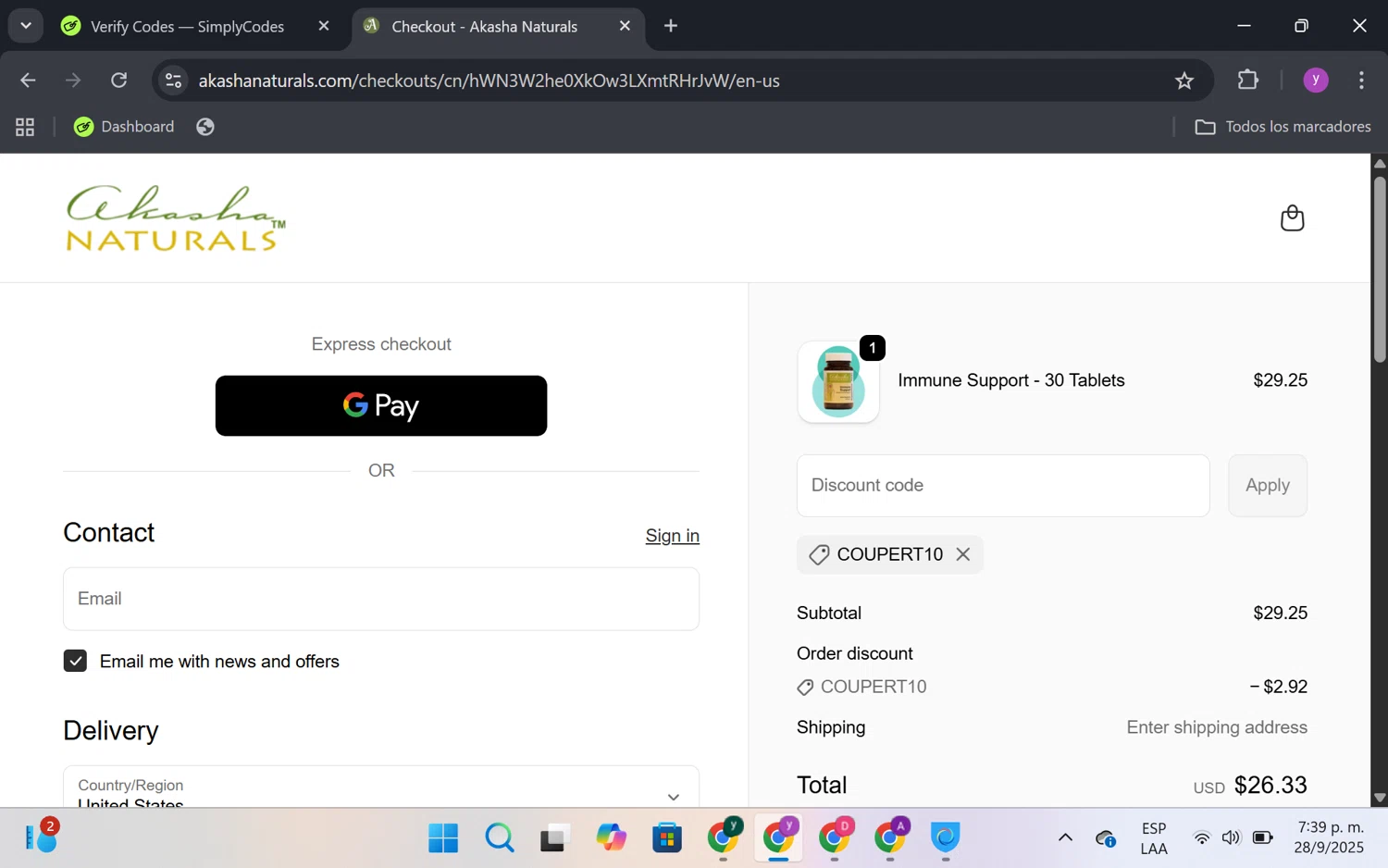Image resolution: width=1388 pixels, height=868 pixels.
Task: Click the Immune Support product thumbnail
Action: pyautogui.click(x=838, y=381)
